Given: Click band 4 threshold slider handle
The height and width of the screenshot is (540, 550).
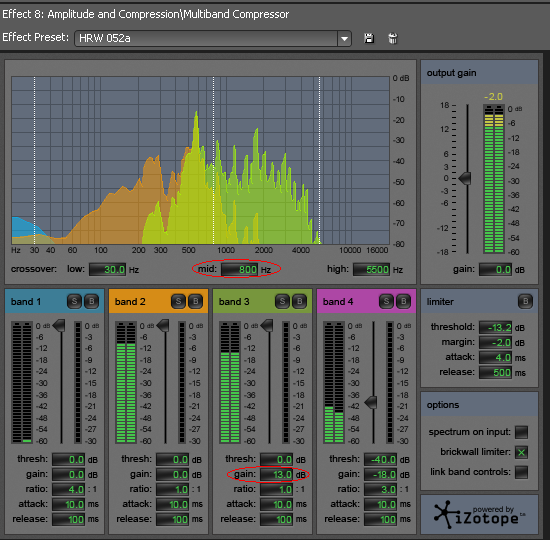Looking at the screenshot, I should click(371, 402).
